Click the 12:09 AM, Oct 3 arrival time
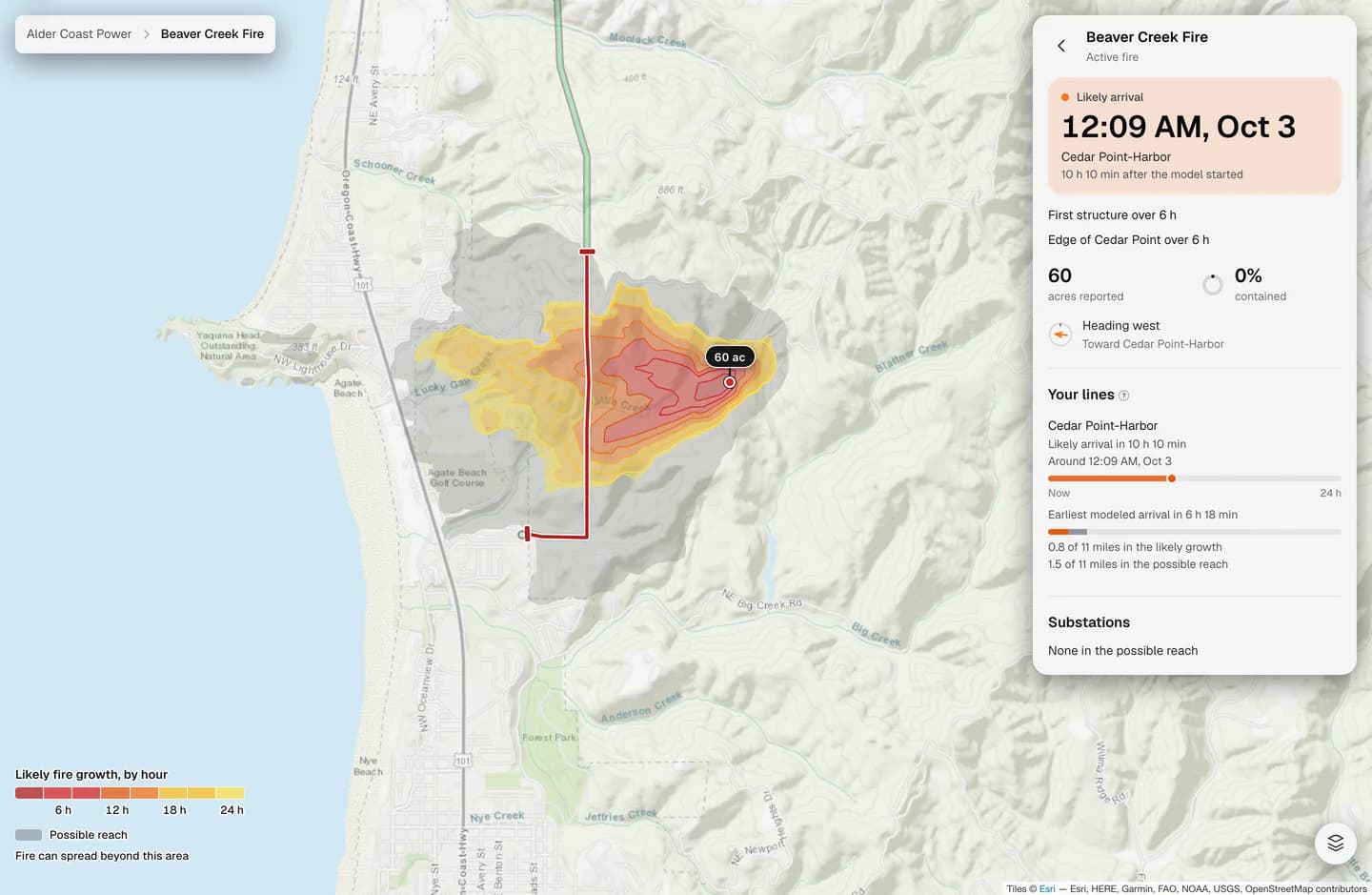 [x=1179, y=127]
